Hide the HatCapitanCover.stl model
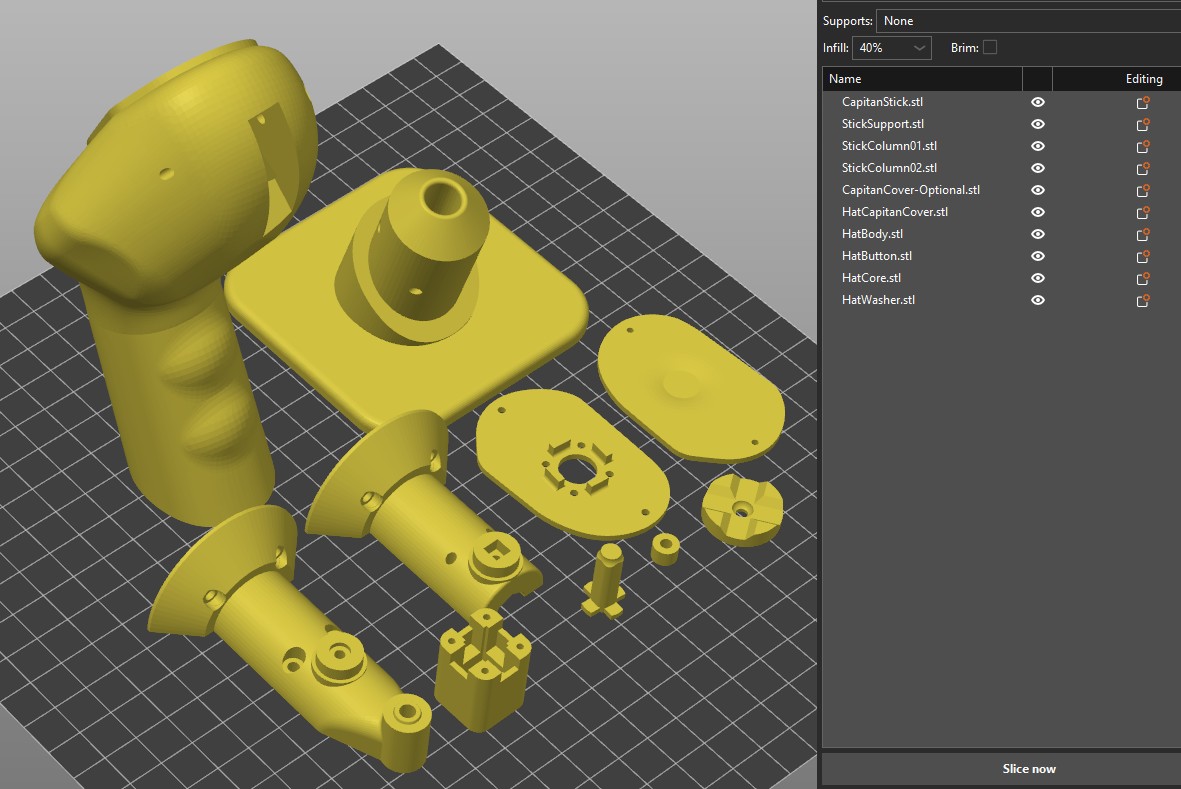 pyautogui.click(x=1038, y=212)
